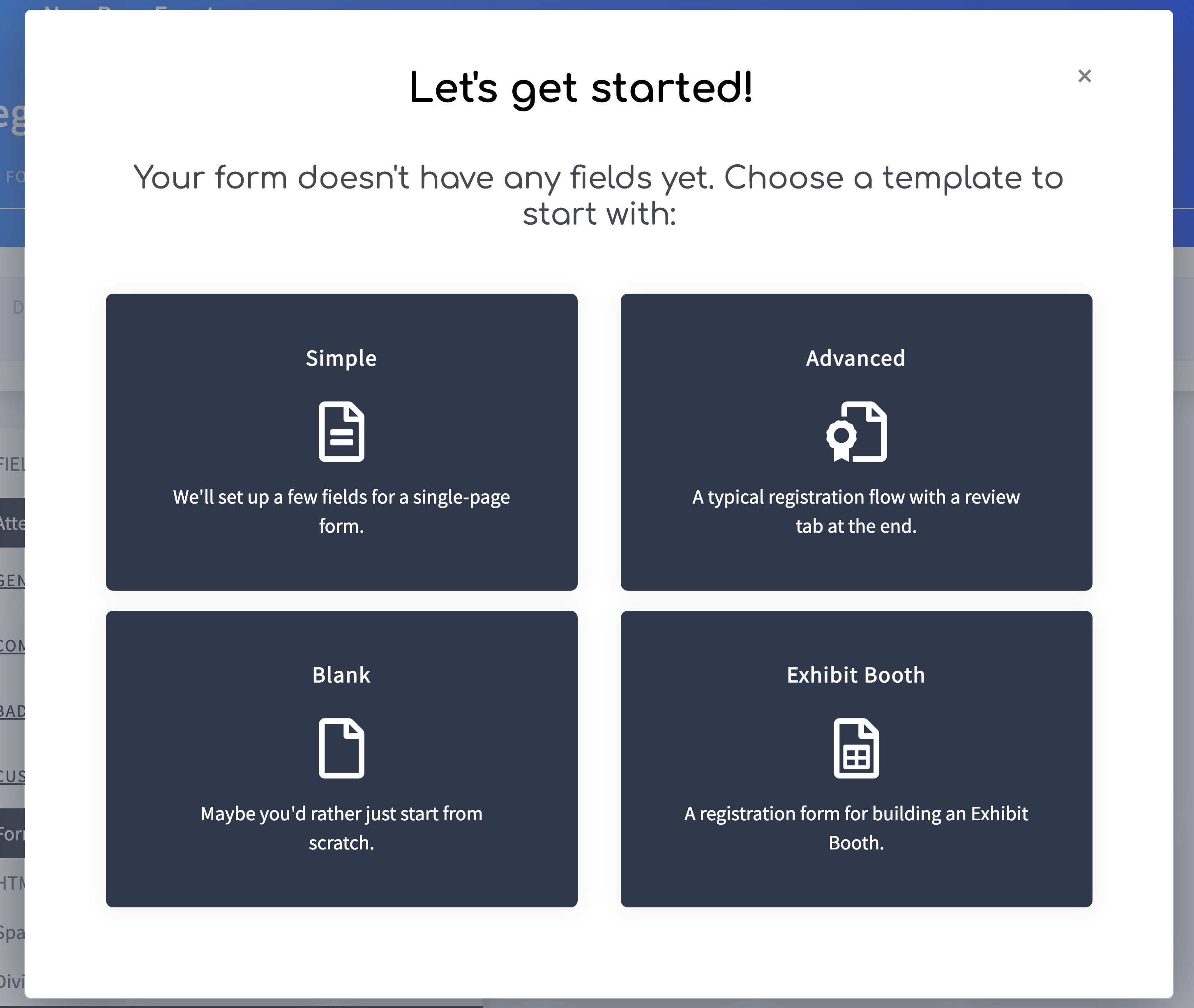Open the partially hidden CUS section link
This screenshot has width=1194, height=1008.
(x=13, y=777)
